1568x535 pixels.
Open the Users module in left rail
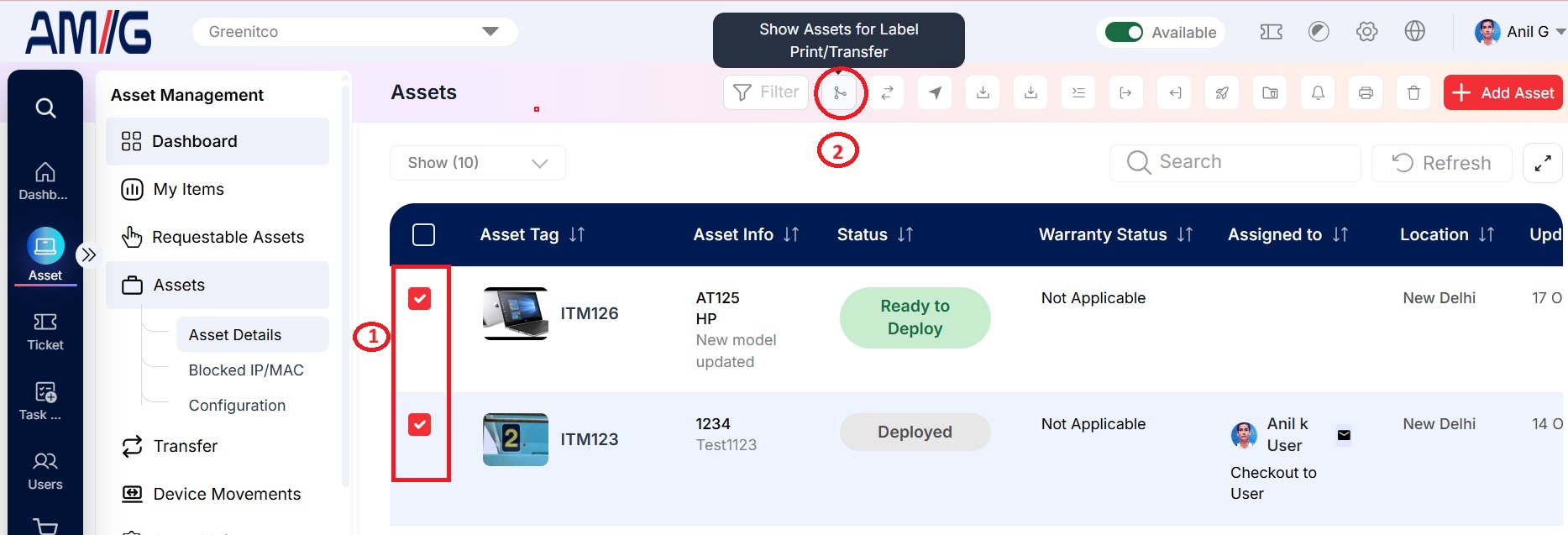45,470
